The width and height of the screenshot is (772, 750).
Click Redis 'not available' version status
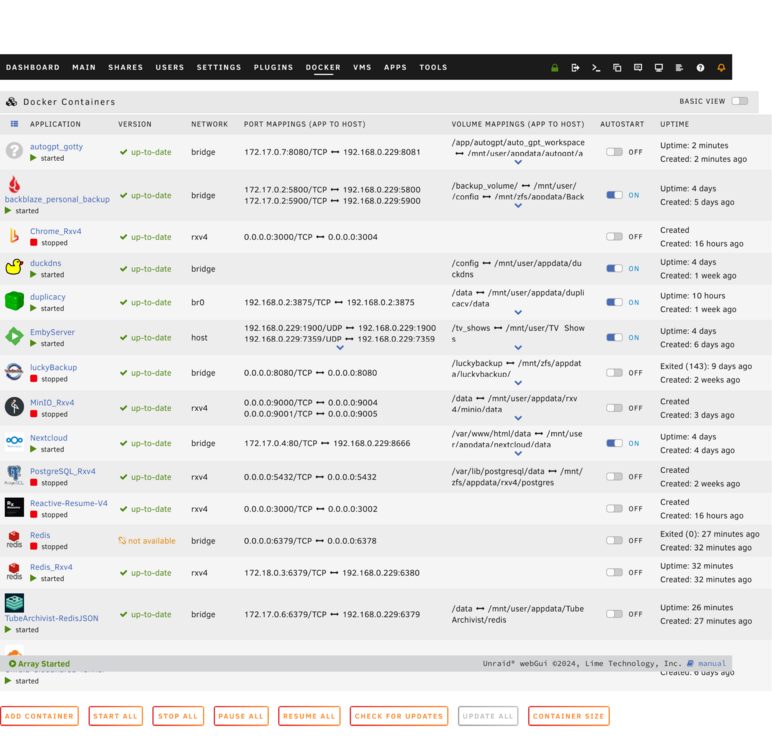pos(147,541)
